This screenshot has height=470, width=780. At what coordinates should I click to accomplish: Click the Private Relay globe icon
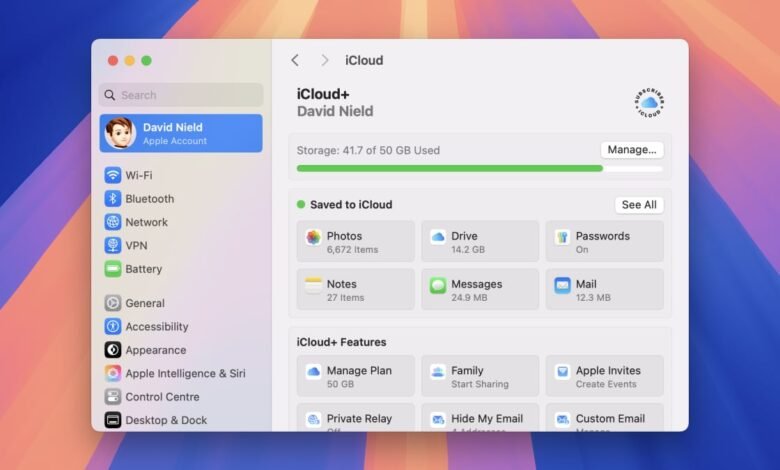coord(313,420)
